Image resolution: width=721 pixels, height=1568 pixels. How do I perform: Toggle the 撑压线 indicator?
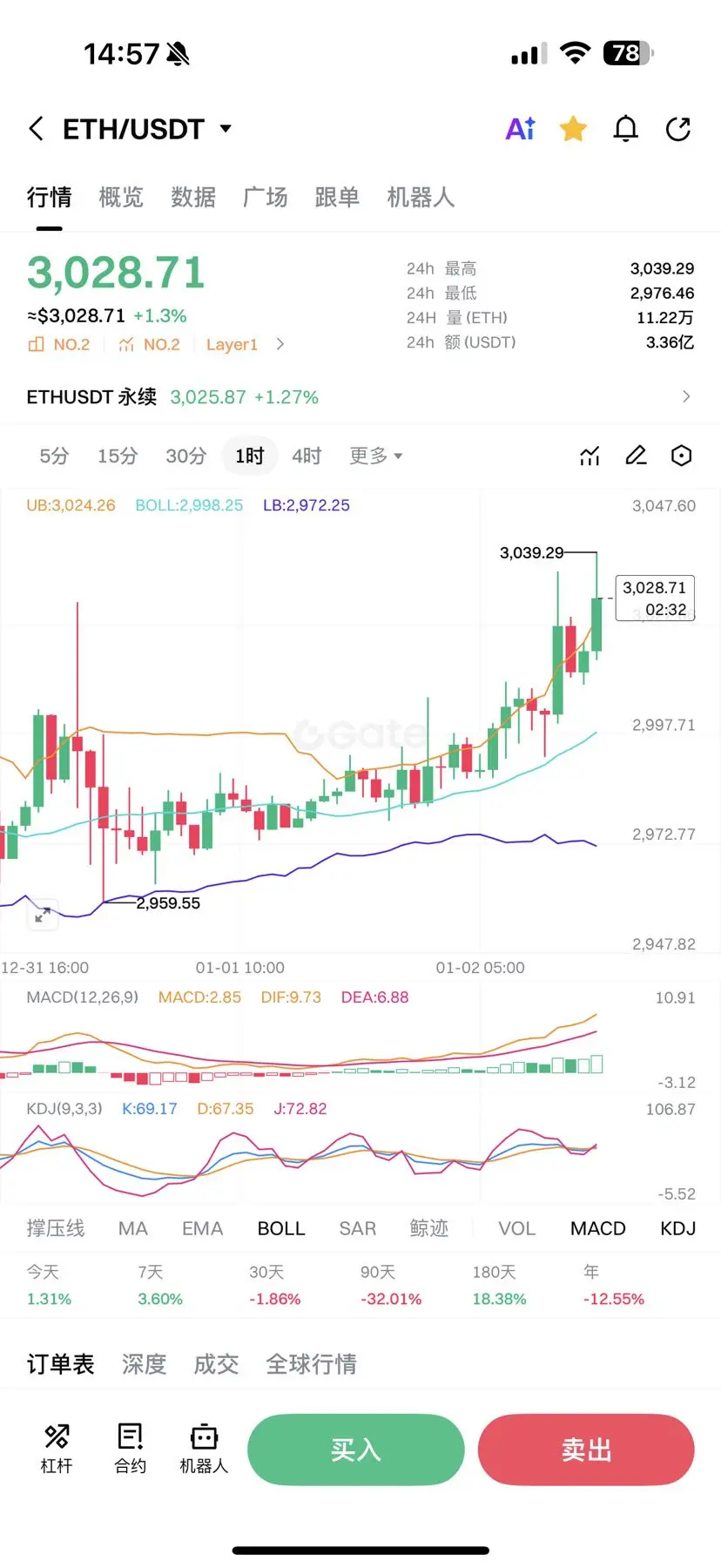pos(56,1228)
